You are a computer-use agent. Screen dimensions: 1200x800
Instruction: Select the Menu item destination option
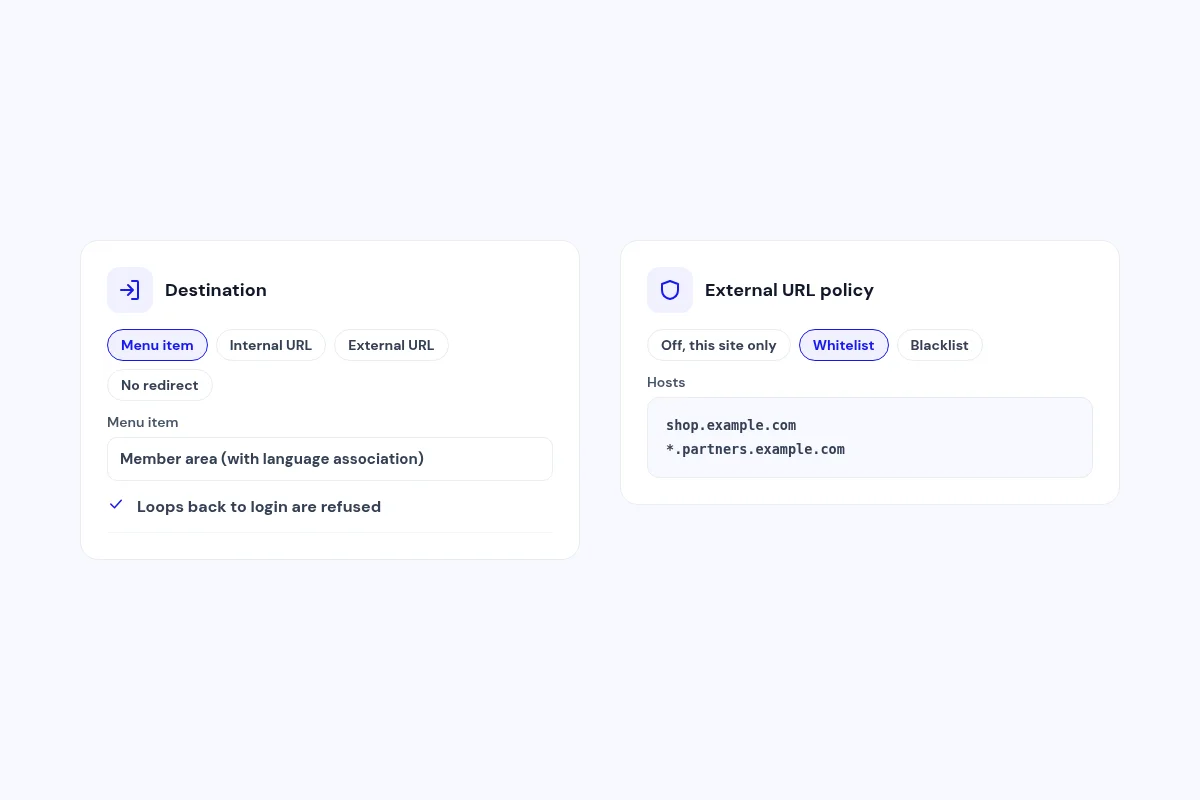click(157, 345)
